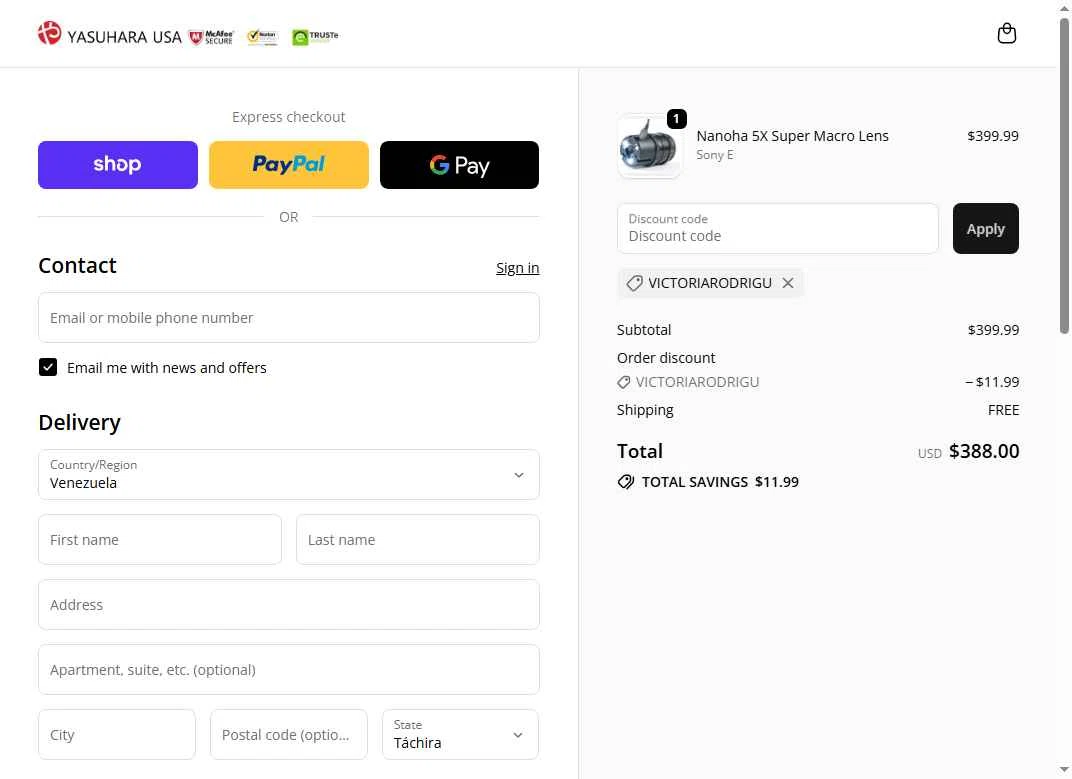Image resolution: width=1072 pixels, height=779 pixels.
Task: Uncheck Email me with news and offers
Action: [x=48, y=367]
